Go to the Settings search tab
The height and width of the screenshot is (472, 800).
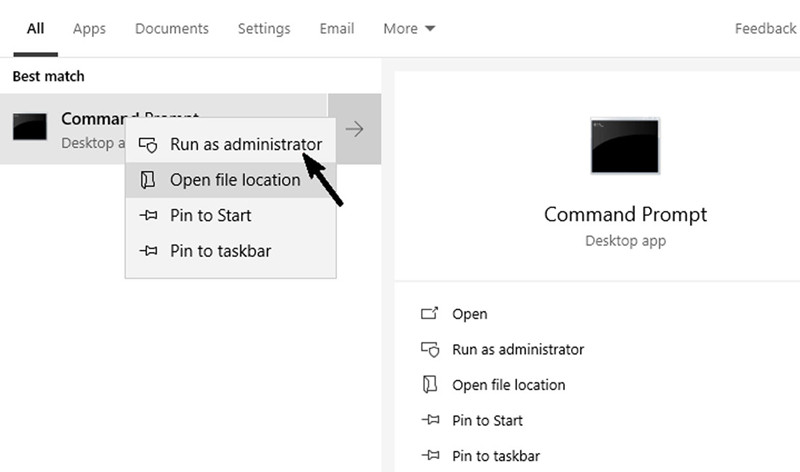tap(264, 29)
